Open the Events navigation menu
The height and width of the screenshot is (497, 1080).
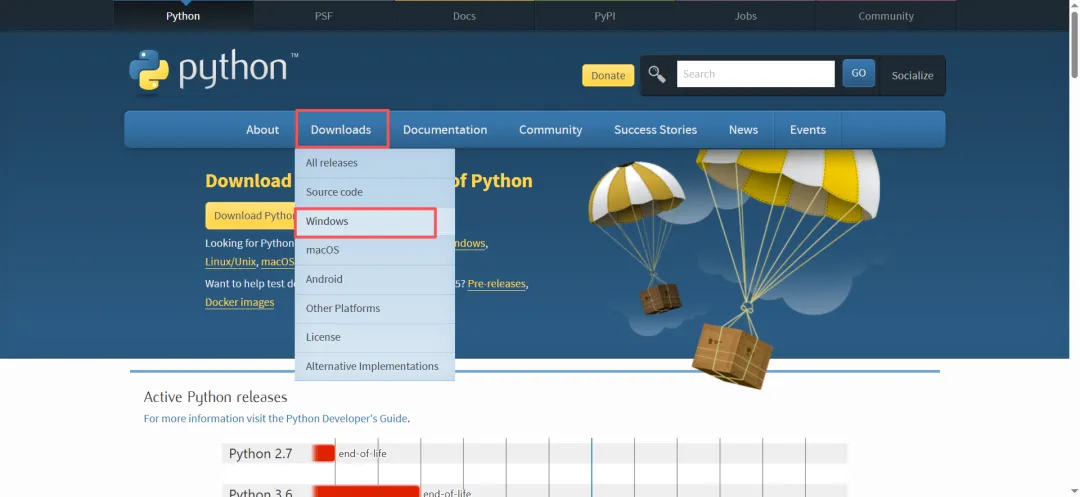click(x=808, y=129)
